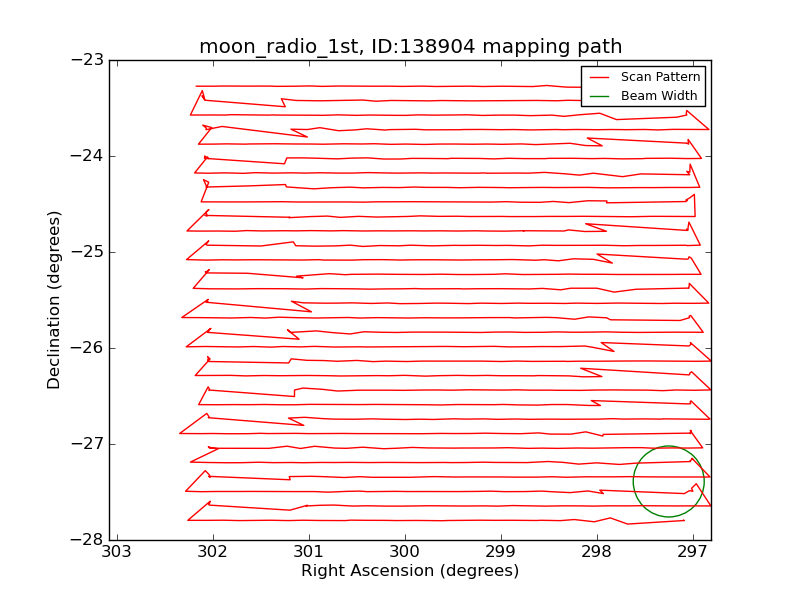Click the −26 tick label on y-axis
The height and width of the screenshot is (600, 800).
[87, 348]
